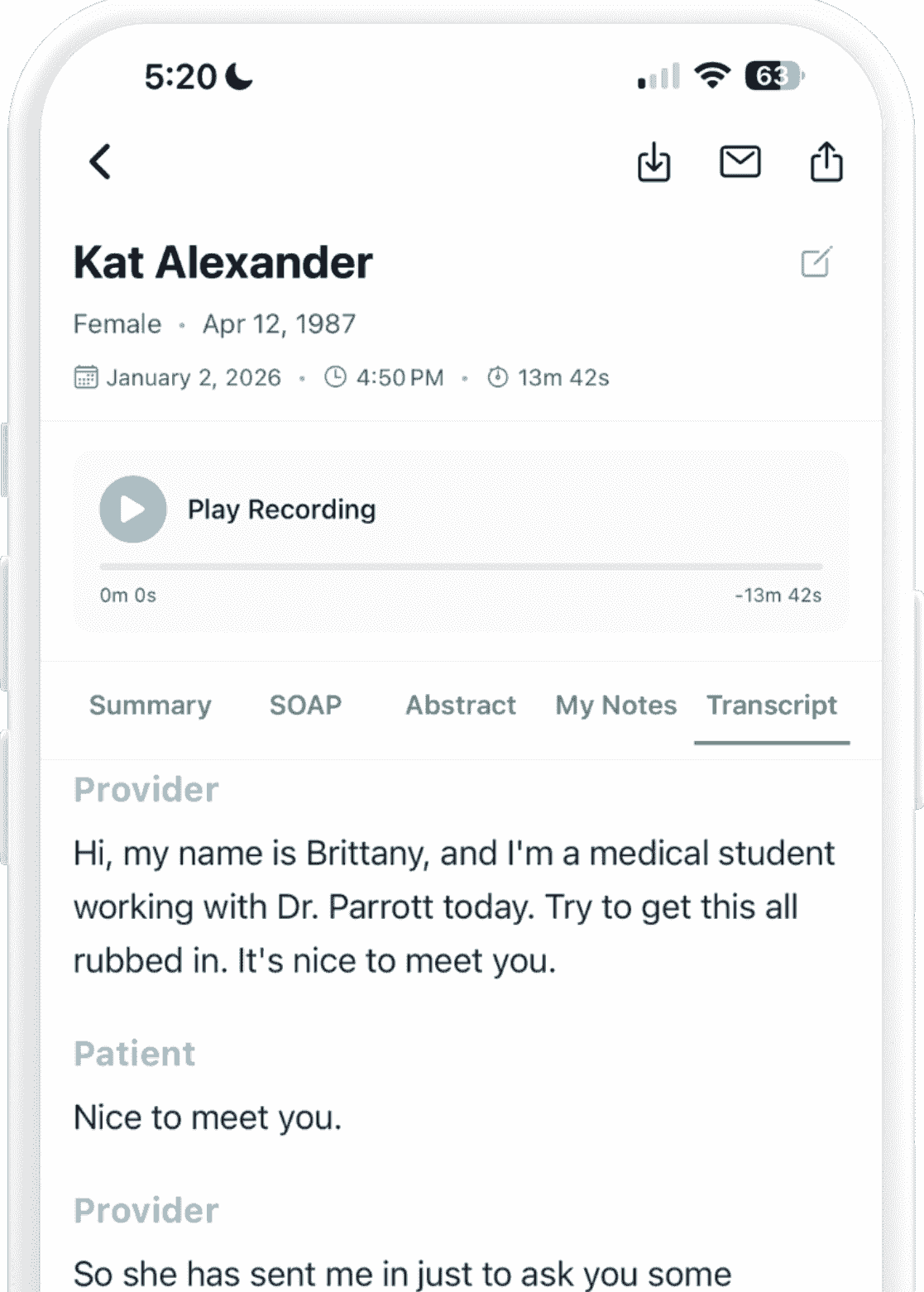Select the Transcript tab
The width and height of the screenshot is (924, 1292).
[x=771, y=705]
